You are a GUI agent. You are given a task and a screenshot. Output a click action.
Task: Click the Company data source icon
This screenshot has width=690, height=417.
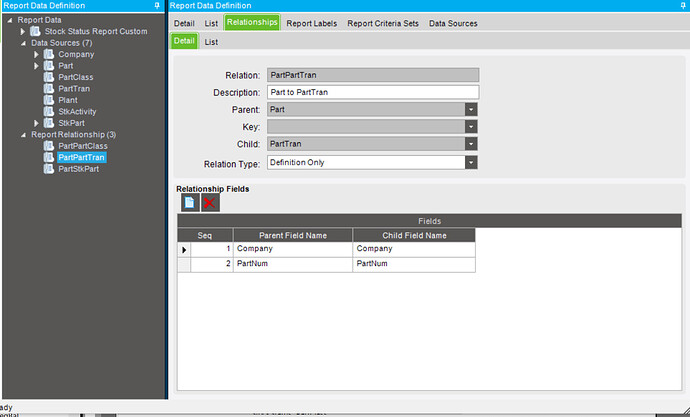click(x=49, y=54)
